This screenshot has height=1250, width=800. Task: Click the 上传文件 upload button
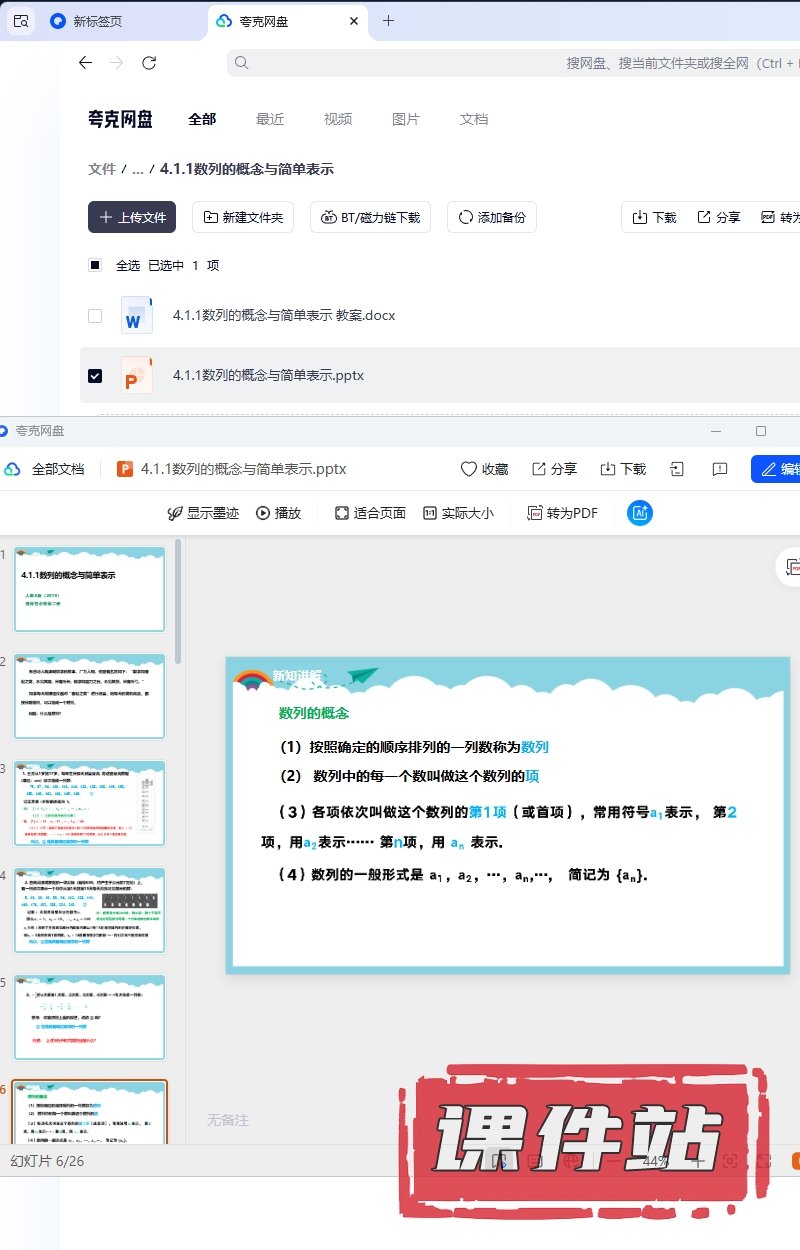[132, 217]
